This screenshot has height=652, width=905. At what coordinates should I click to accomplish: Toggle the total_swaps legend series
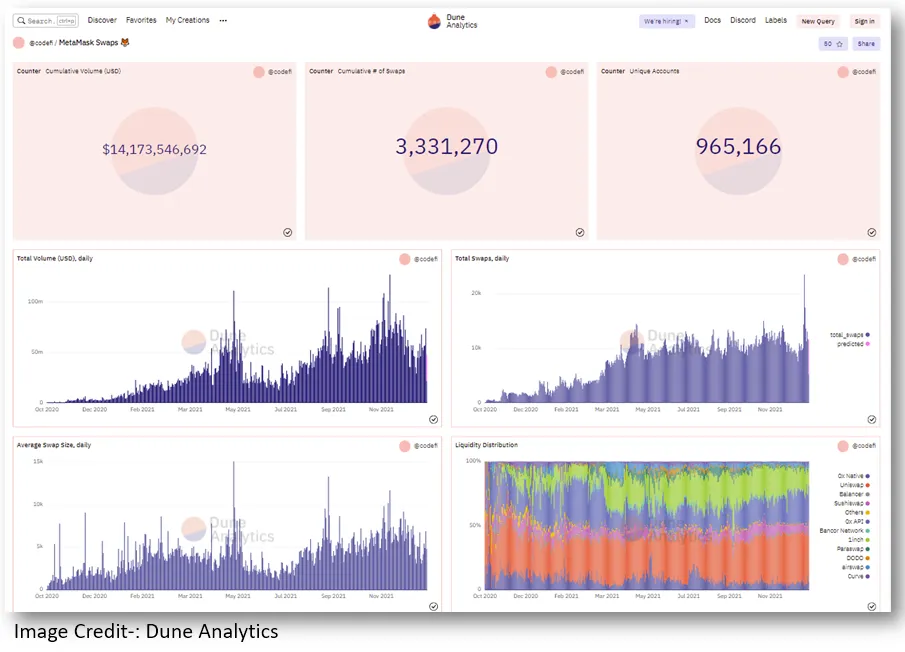850,335
